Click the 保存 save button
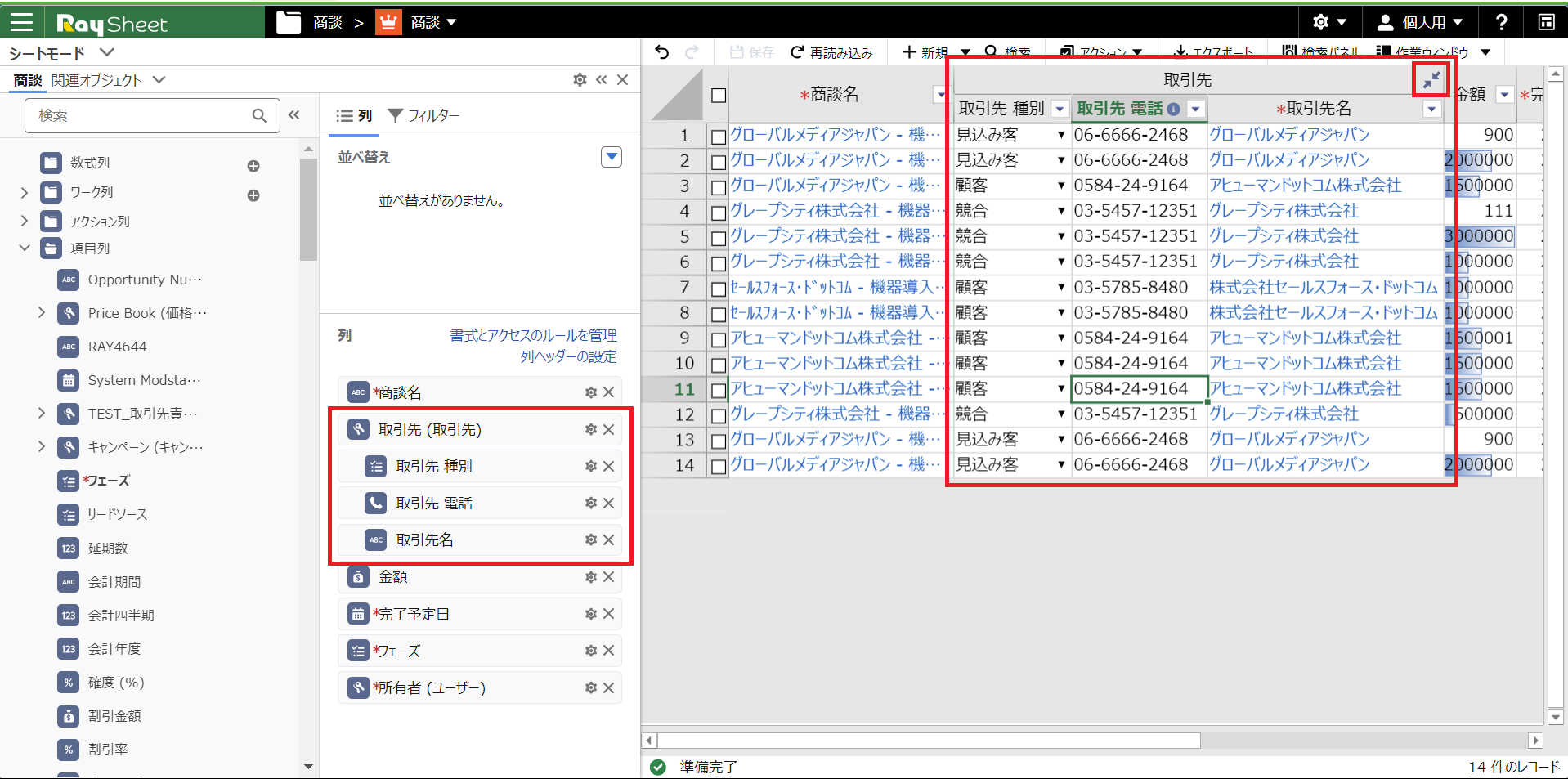 coord(751,52)
